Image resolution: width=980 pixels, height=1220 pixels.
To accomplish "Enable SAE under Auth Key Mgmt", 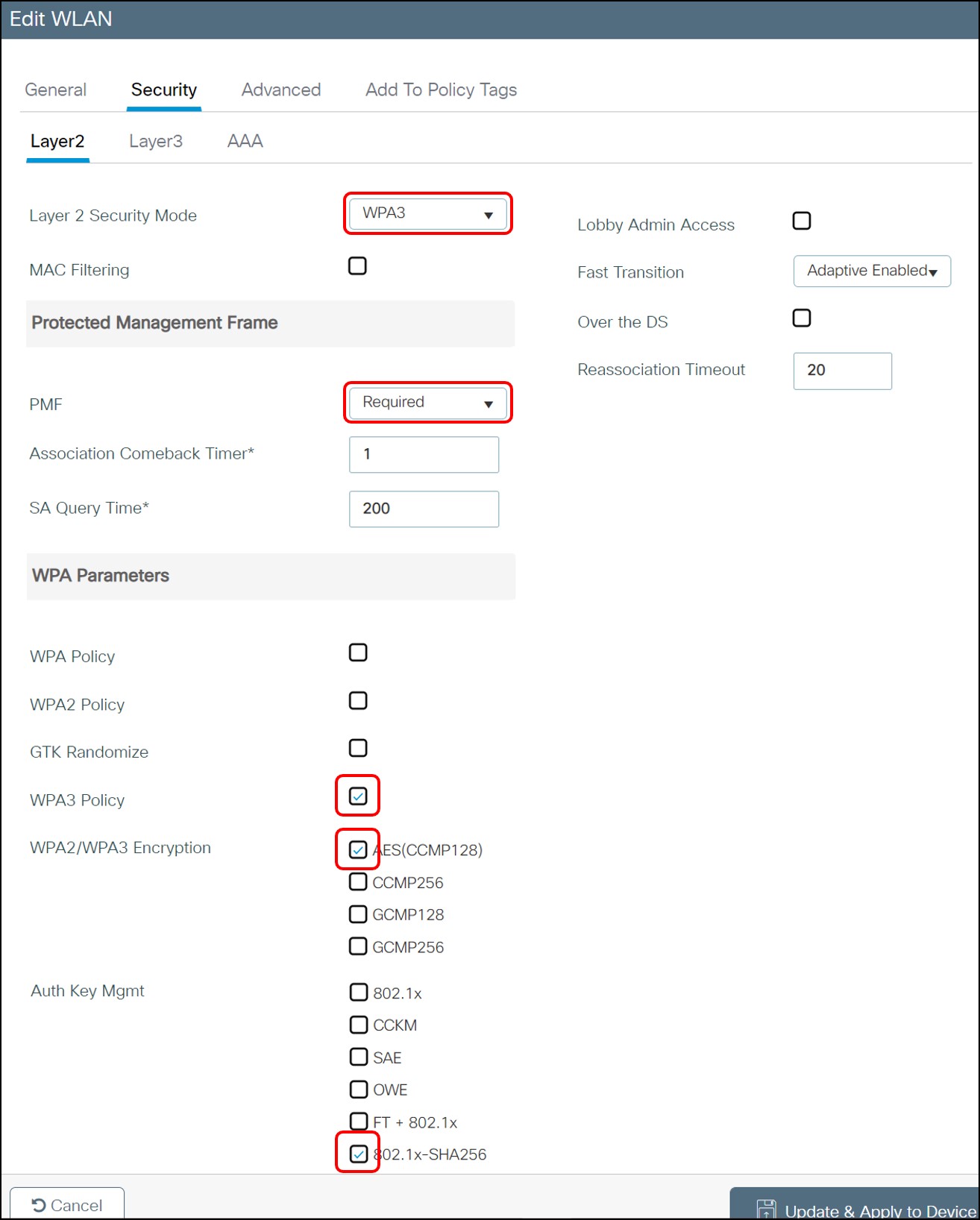I will (x=359, y=1057).
